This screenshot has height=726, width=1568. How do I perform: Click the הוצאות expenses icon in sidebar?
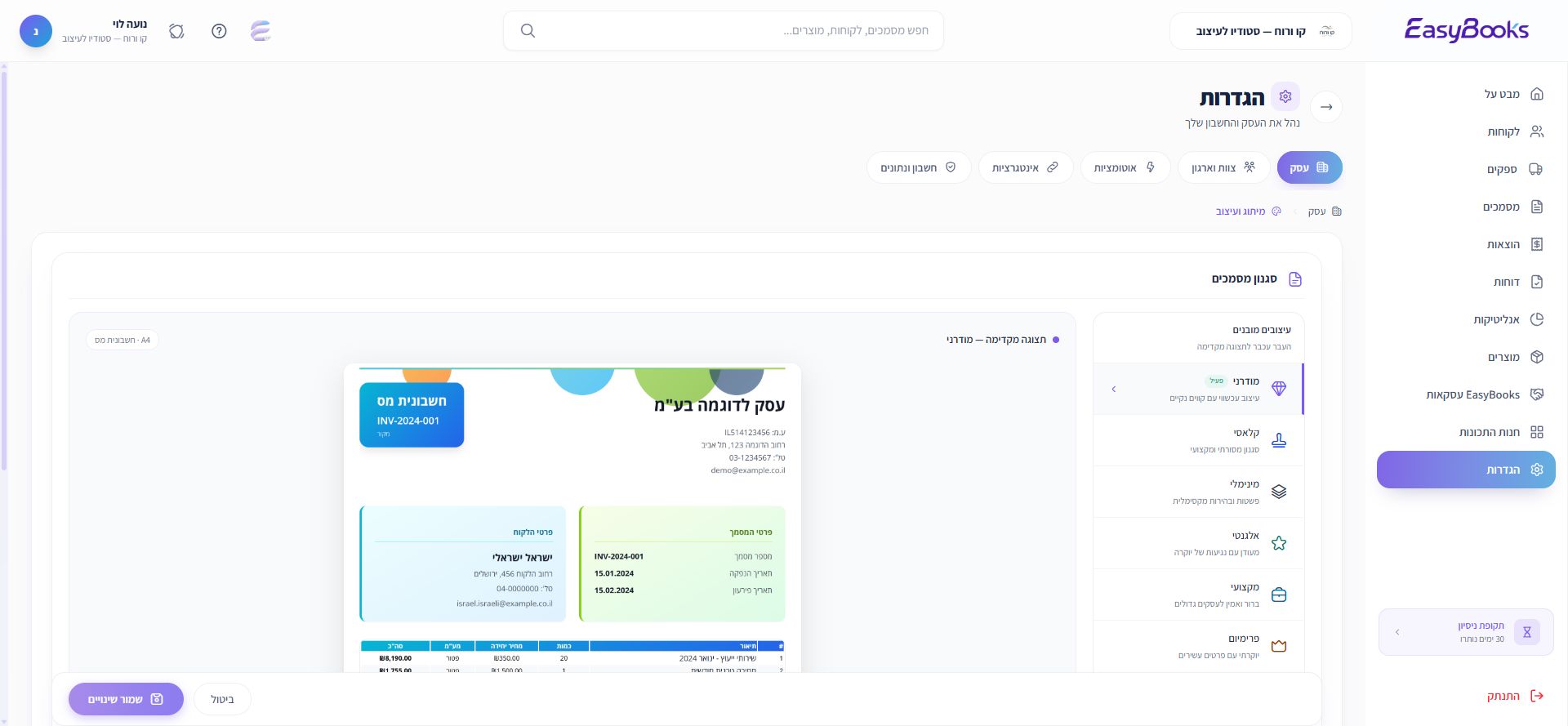tap(1536, 244)
